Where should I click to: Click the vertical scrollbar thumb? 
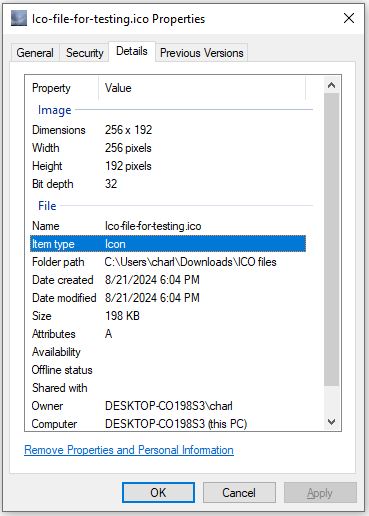331,239
